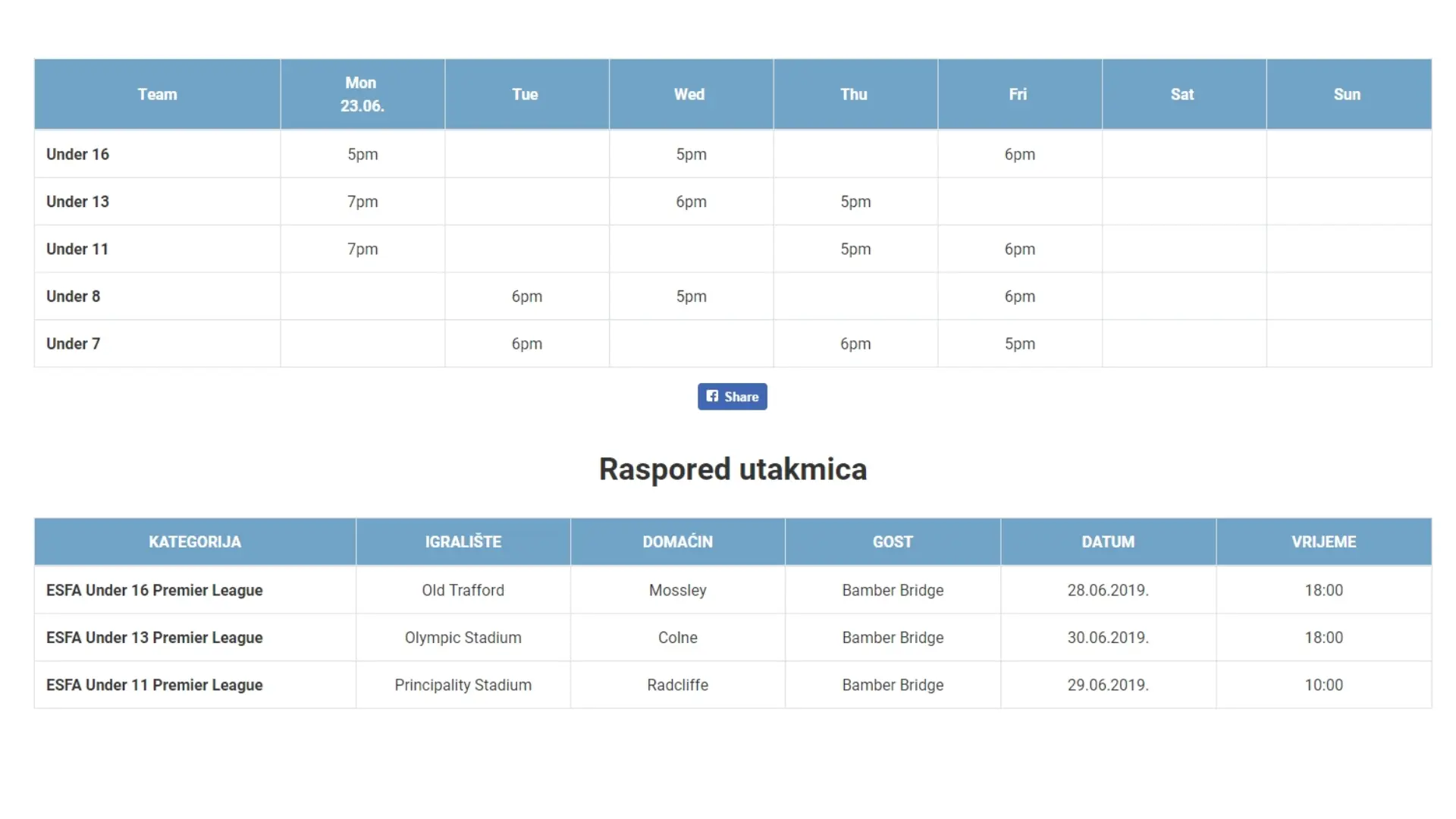Select ESFA Under 11 Premier League row
The height and width of the screenshot is (819, 1456).
(733, 685)
